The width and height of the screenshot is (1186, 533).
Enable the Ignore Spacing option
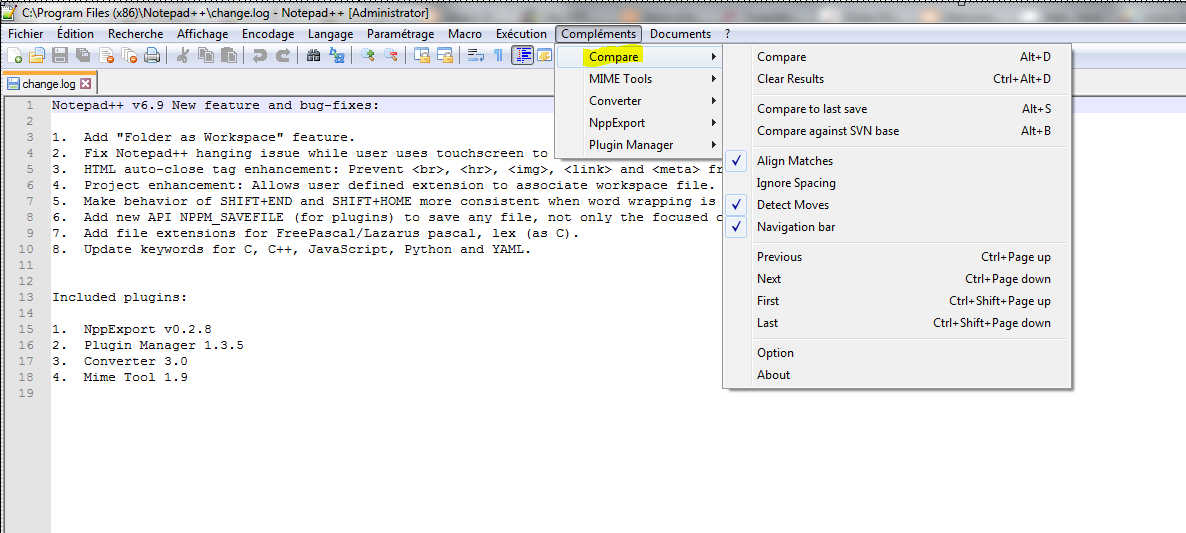click(796, 183)
